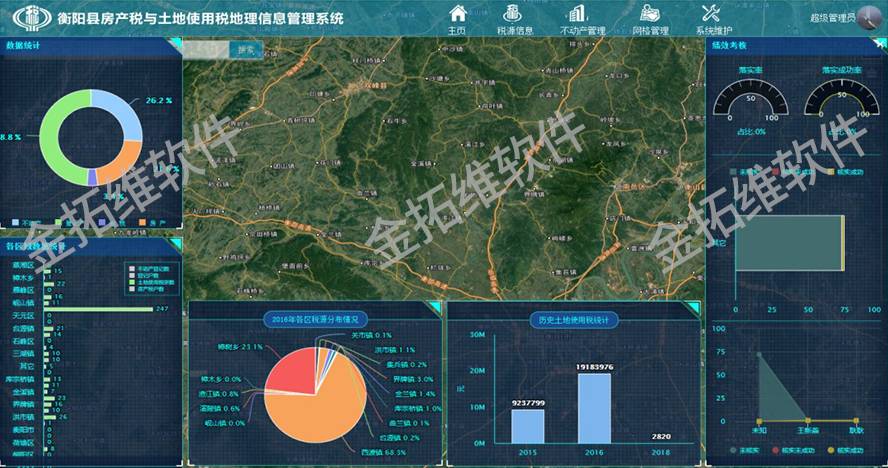The width and height of the screenshot is (888, 468).
Task: Click the map search input field
Action: point(207,49)
